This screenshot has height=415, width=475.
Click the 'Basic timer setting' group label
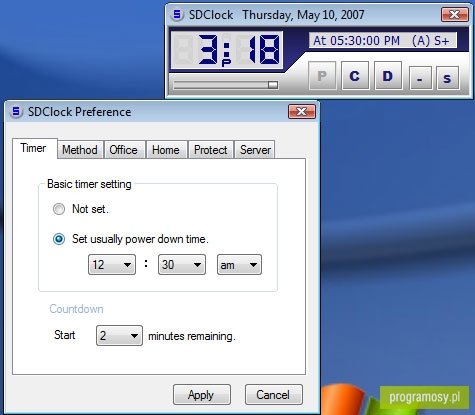(x=89, y=184)
